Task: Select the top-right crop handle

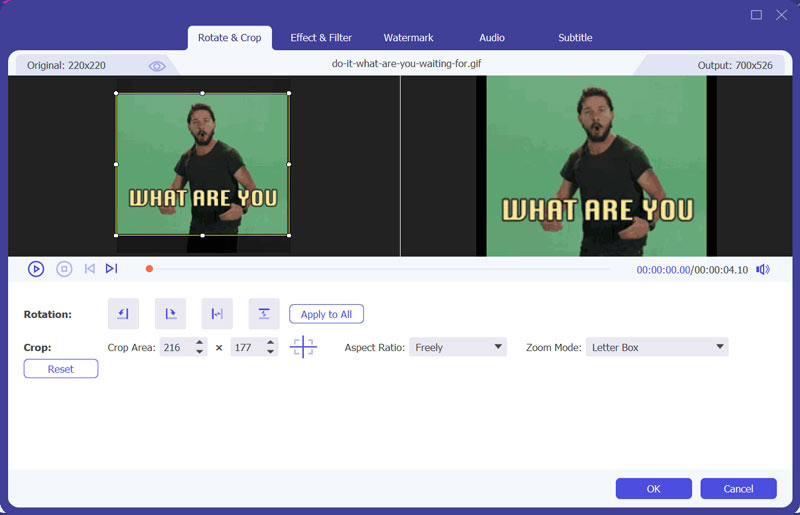Action: coord(289,93)
